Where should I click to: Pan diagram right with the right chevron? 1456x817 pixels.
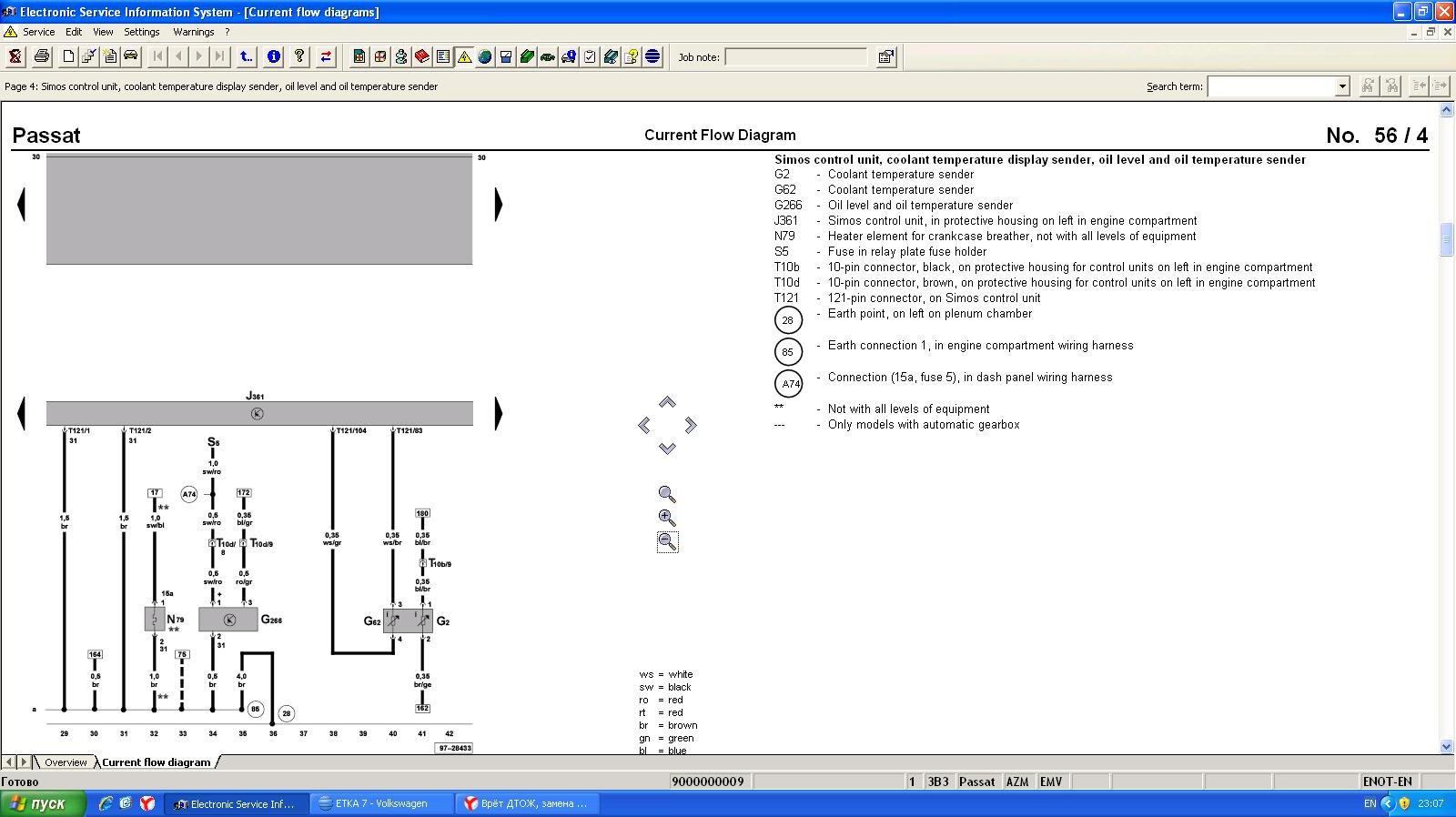pos(691,425)
